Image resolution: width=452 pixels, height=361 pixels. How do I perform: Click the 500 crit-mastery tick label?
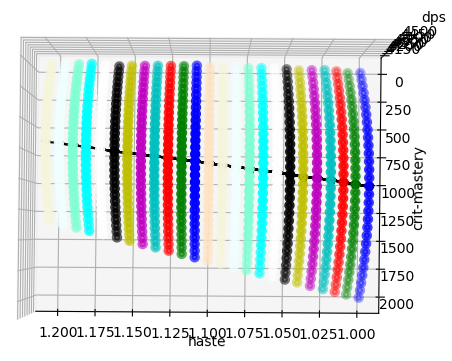(398, 138)
